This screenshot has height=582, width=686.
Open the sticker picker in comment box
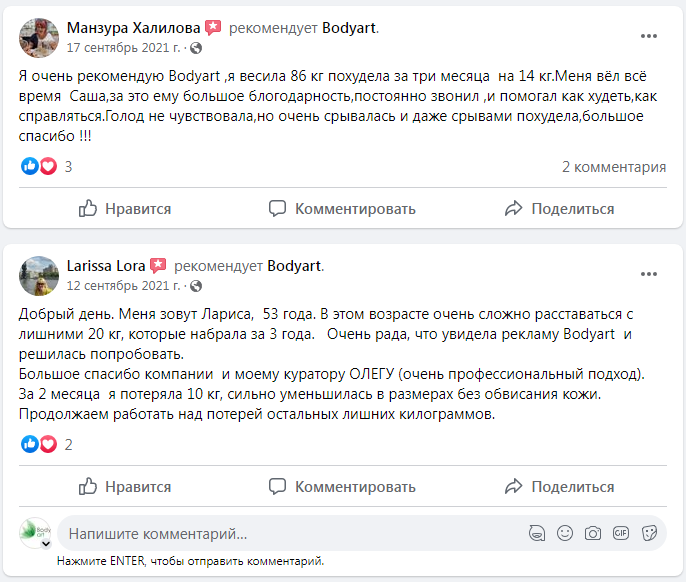649,533
